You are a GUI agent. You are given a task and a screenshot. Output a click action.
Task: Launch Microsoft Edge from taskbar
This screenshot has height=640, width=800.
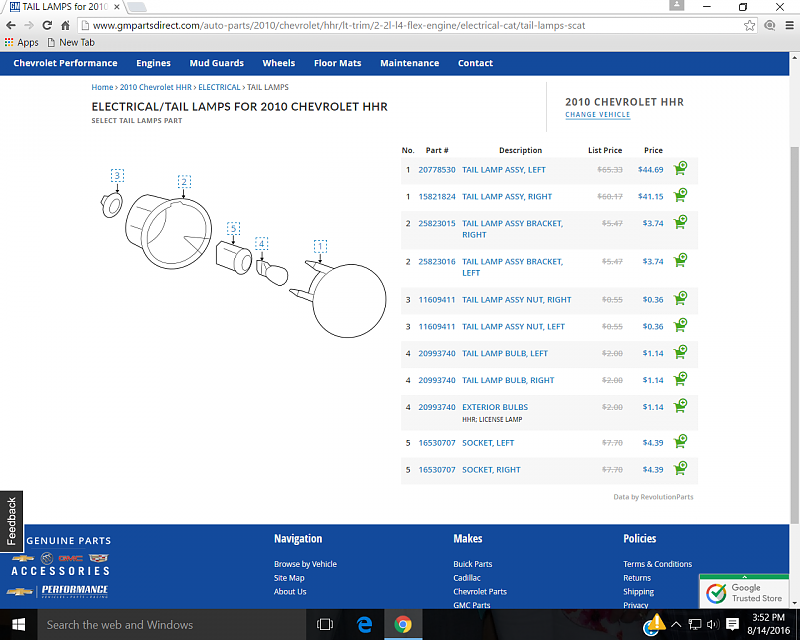click(x=364, y=625)
